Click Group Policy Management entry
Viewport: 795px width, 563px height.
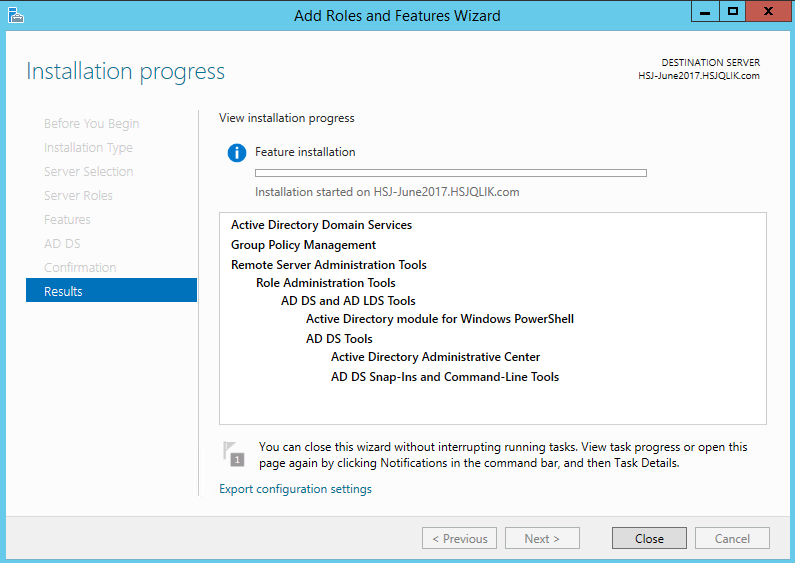(303, 245)
